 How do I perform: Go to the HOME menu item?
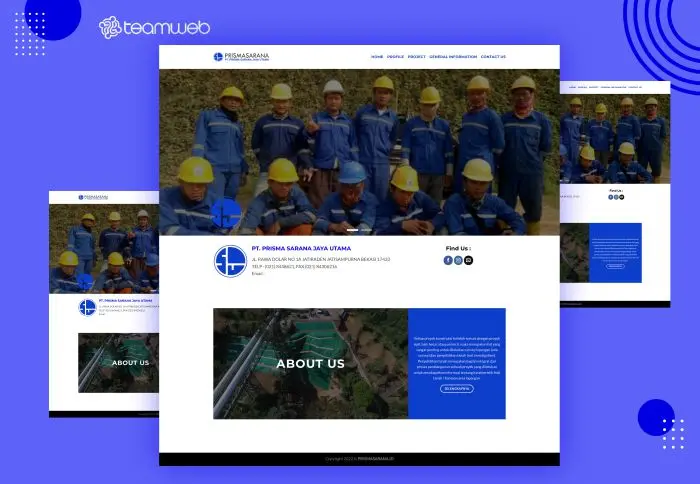point(377,57)
